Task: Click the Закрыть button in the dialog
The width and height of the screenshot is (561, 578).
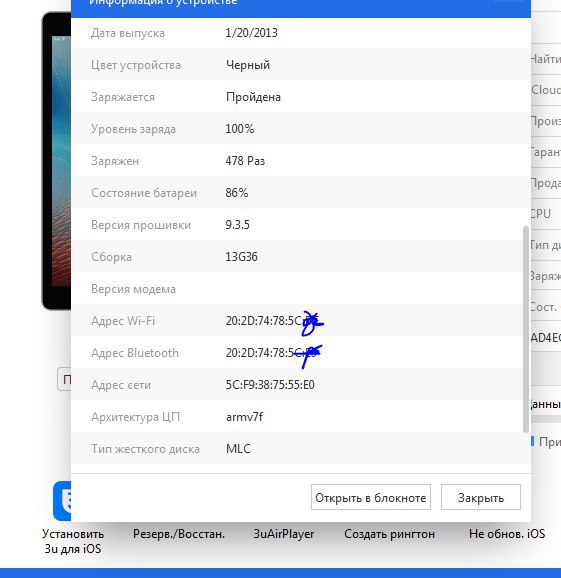Action: (x=481, y=498)
